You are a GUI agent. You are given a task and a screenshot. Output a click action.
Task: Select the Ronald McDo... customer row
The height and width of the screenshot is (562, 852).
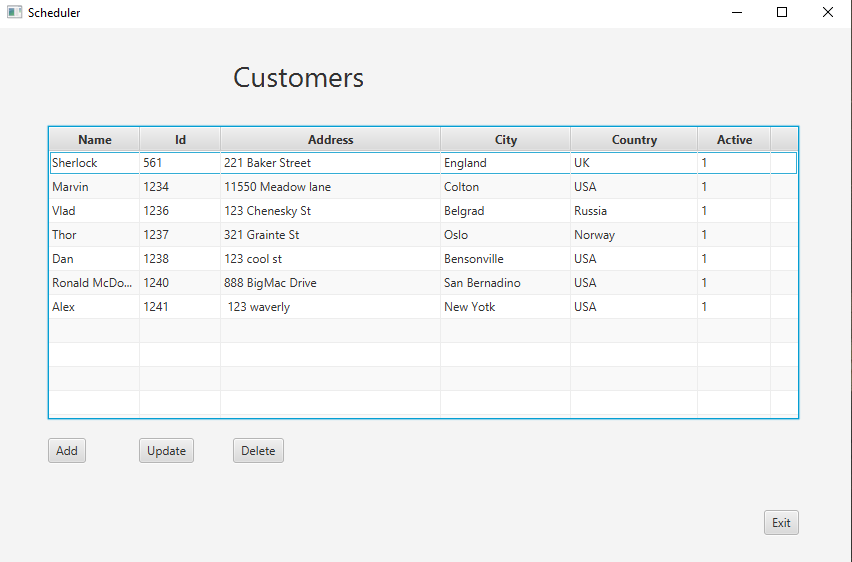coord(423,283)
